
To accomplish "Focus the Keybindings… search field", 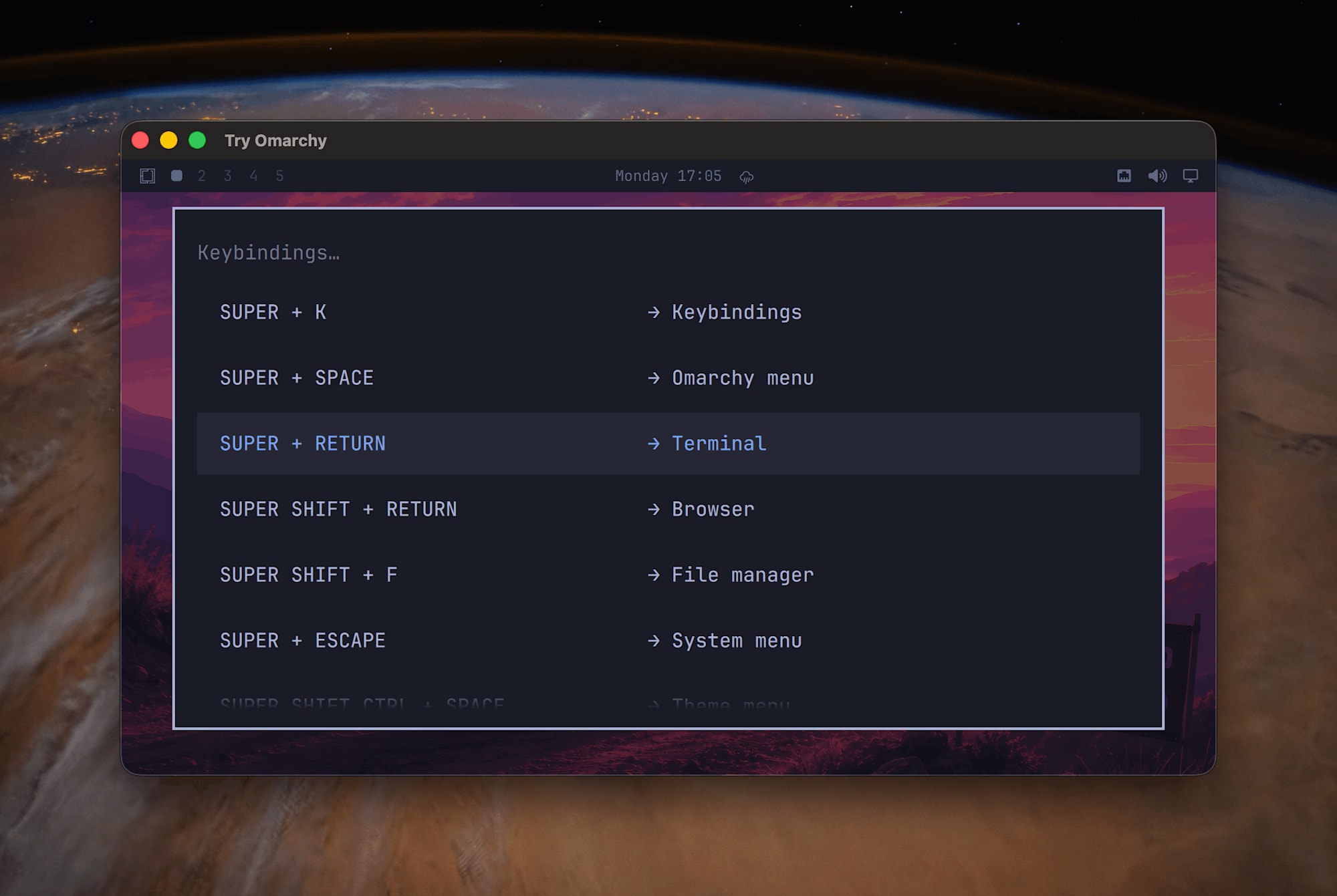I will tap(668, 253).
